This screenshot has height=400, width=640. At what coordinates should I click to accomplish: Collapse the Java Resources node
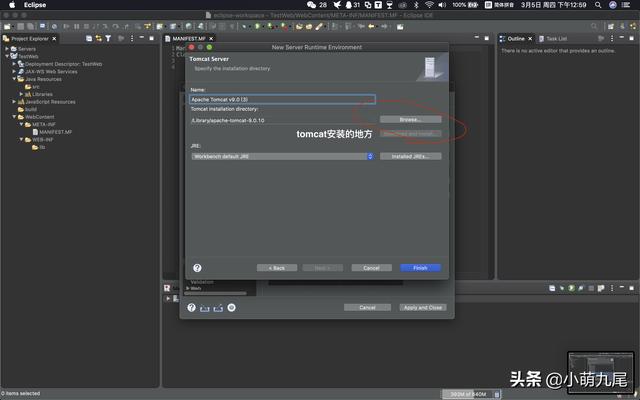coord(14,79)
